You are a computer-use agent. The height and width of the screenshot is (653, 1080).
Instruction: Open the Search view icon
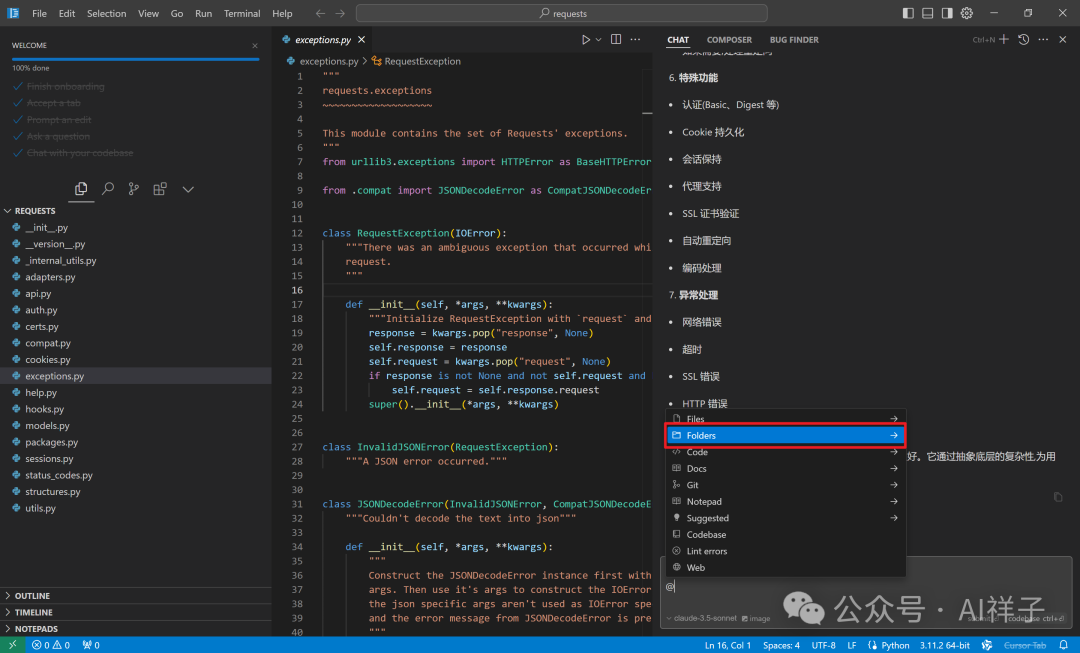pyautogui.click(x=108, y=189)
